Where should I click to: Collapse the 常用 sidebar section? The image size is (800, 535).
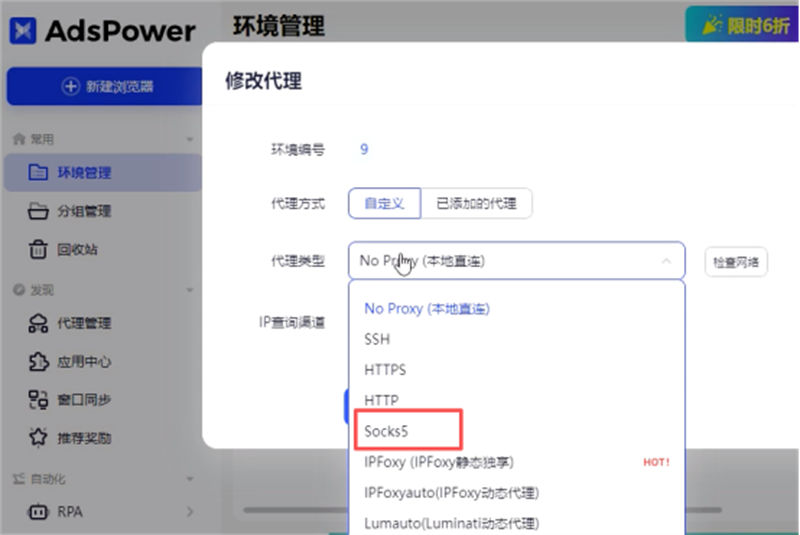190,139
